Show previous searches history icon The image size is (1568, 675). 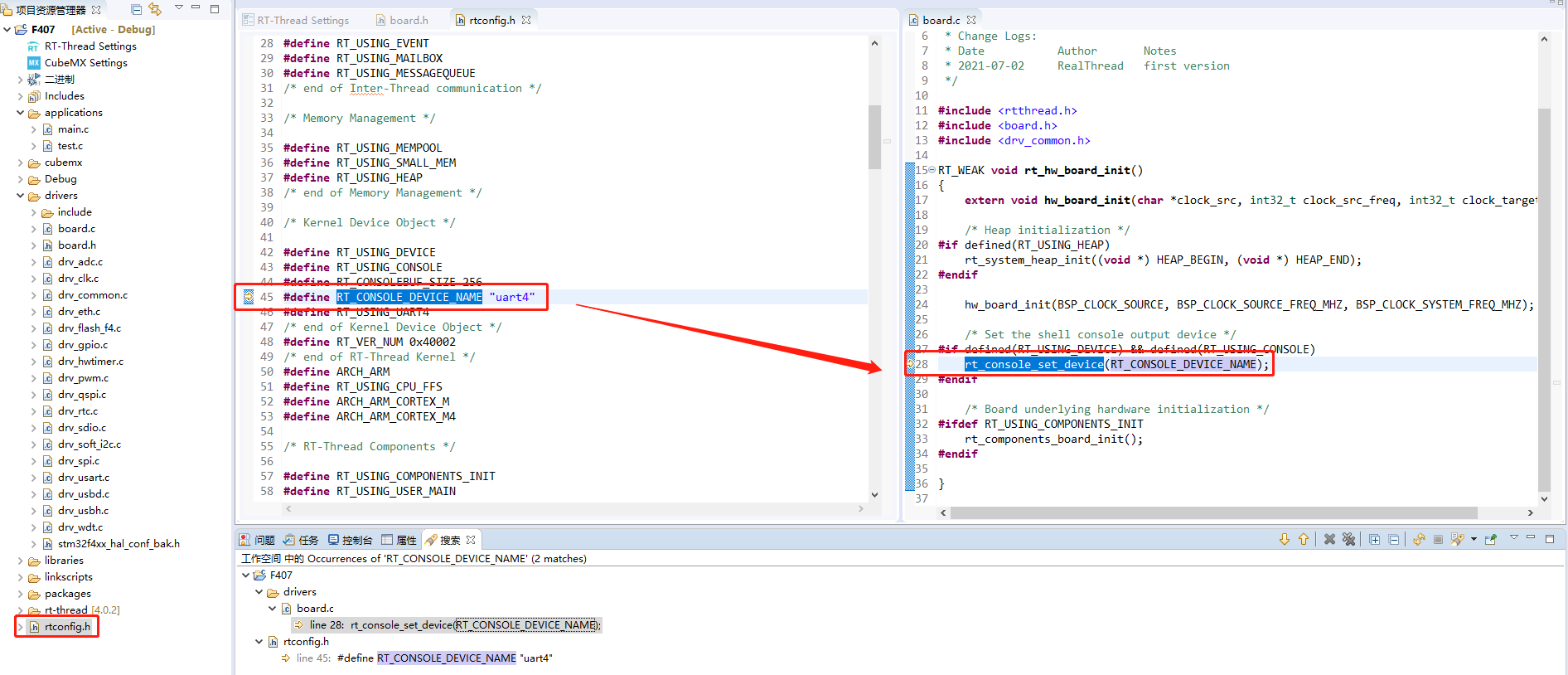click(1458, 539)
